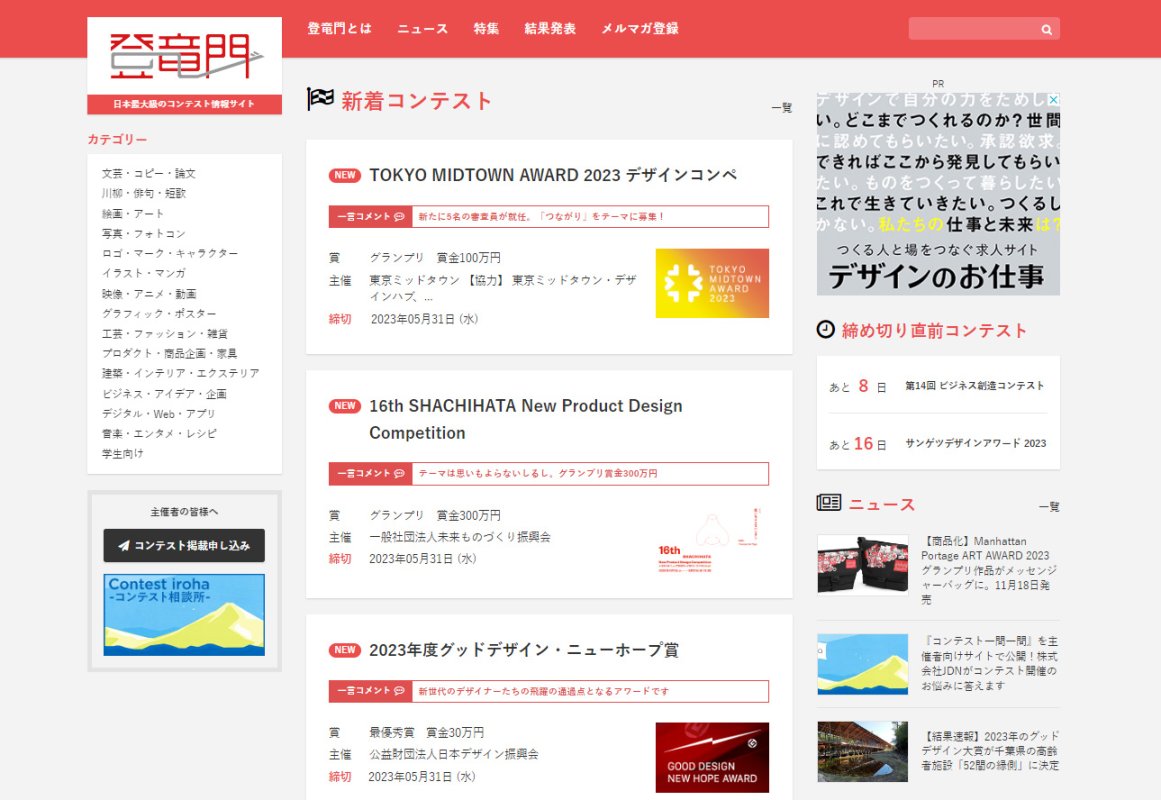Select category 工芸・ファッション・雑貨

click(x=165, y=333)
